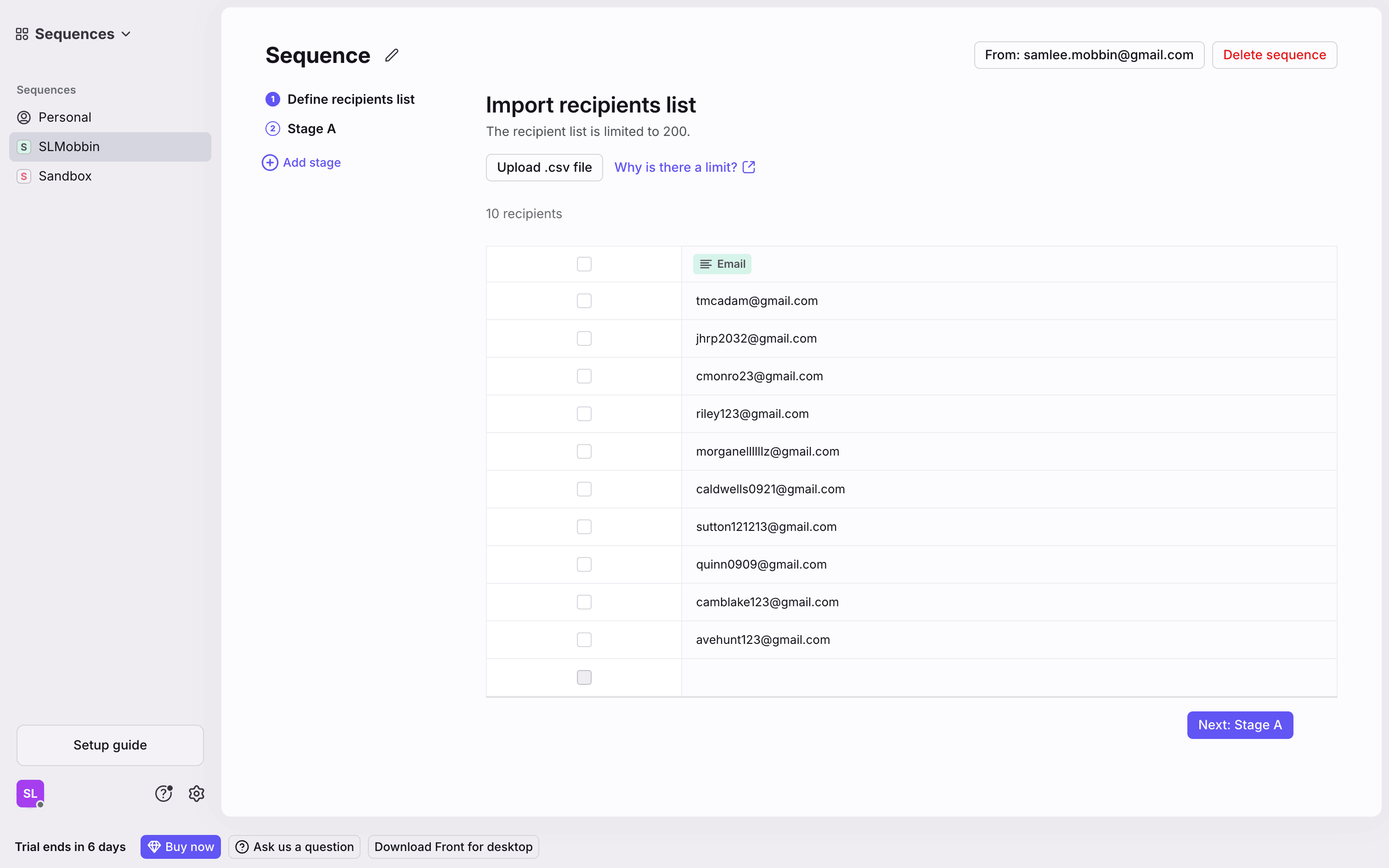The image size is (1389, 868).
Task: Check the box for tmcadam@gmail.com
Action: point(584,301)
